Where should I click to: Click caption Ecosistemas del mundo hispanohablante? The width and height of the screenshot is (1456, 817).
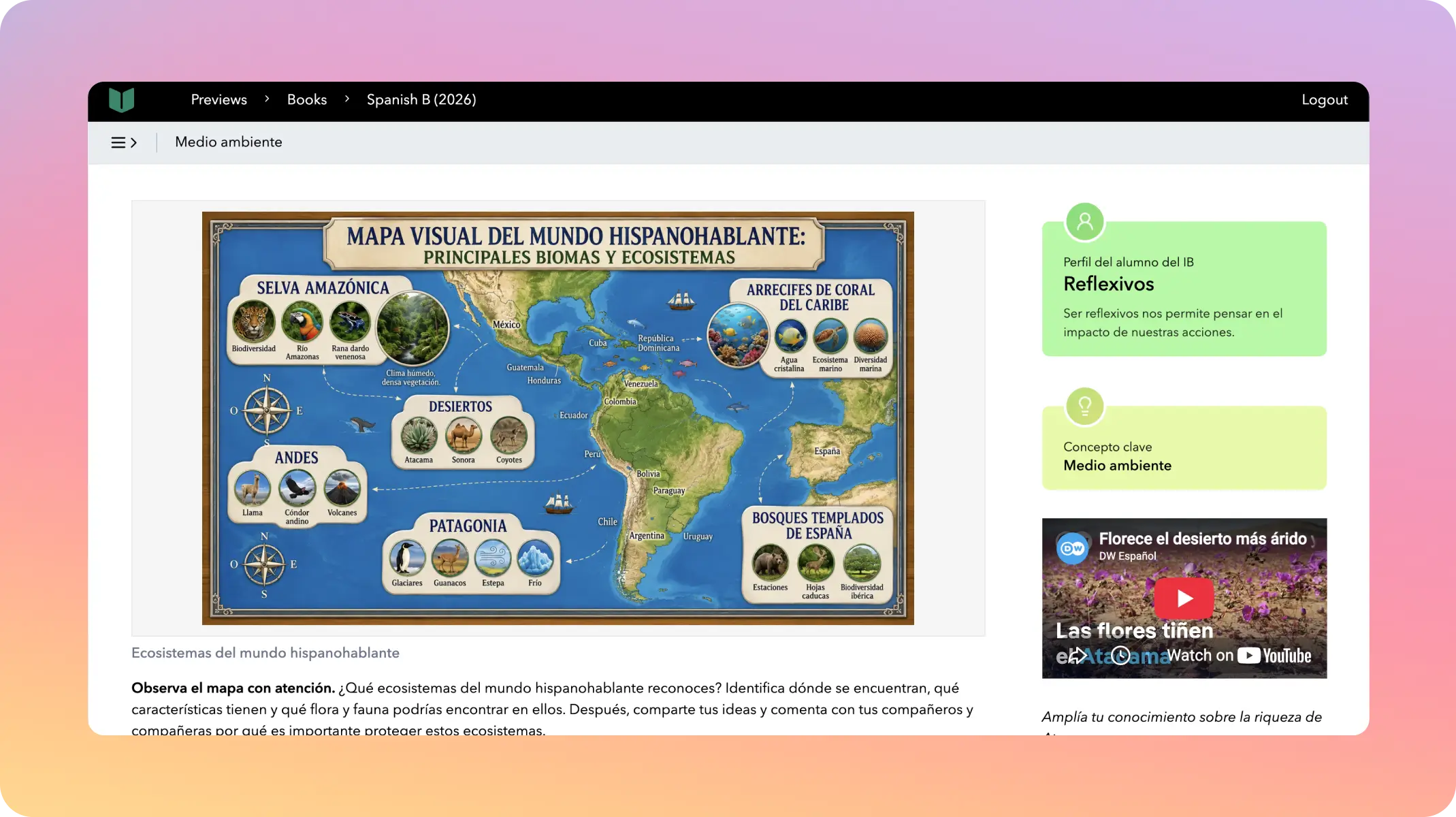265,653
